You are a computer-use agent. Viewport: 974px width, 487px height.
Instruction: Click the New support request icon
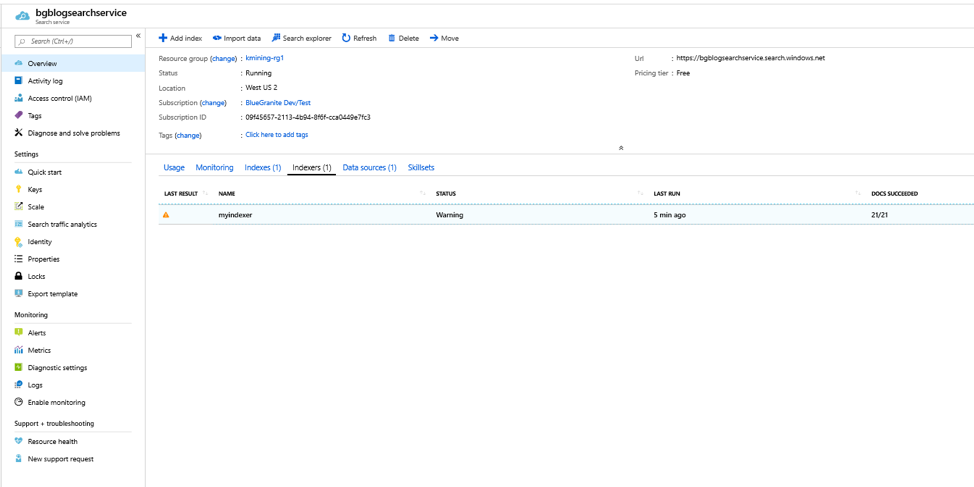[19, 459]
